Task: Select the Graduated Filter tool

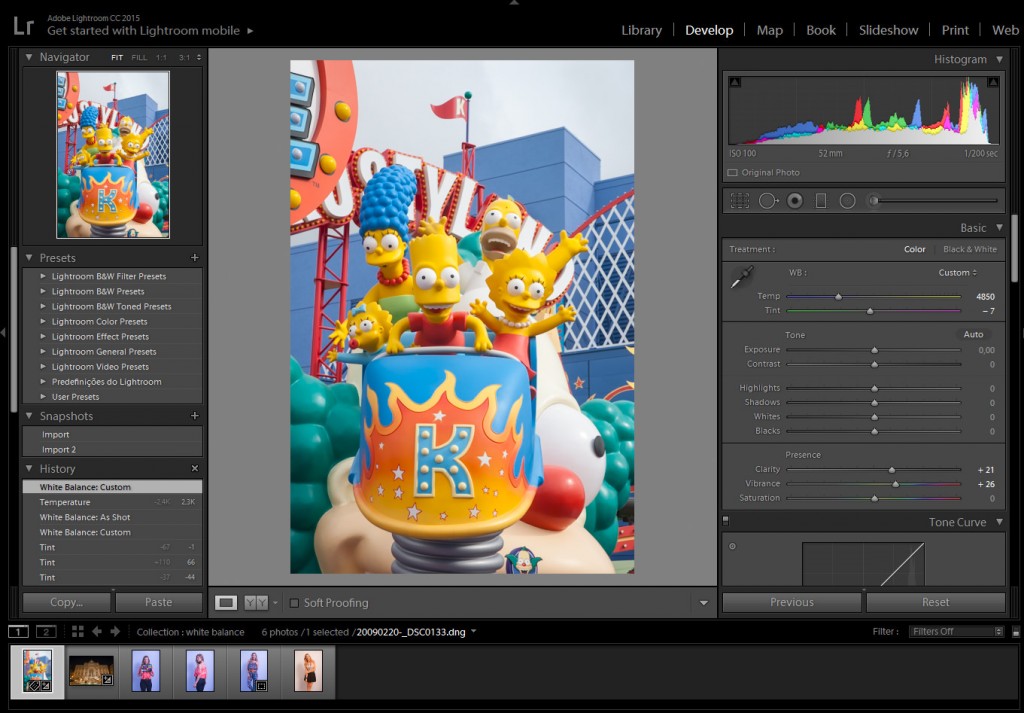Action: 821,200
